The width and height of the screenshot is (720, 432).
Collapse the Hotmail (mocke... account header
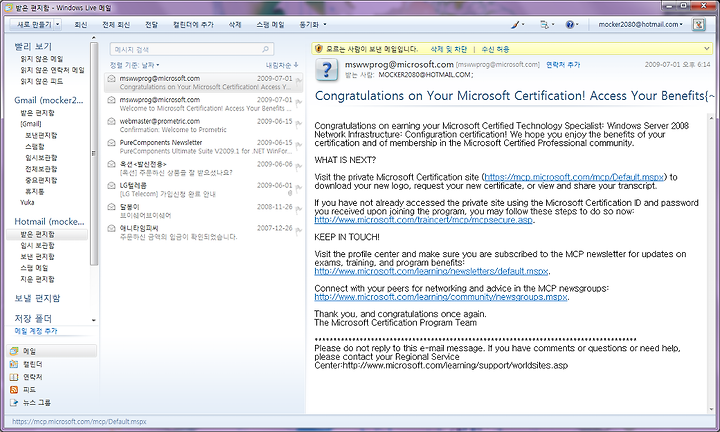tap(49, 222)
